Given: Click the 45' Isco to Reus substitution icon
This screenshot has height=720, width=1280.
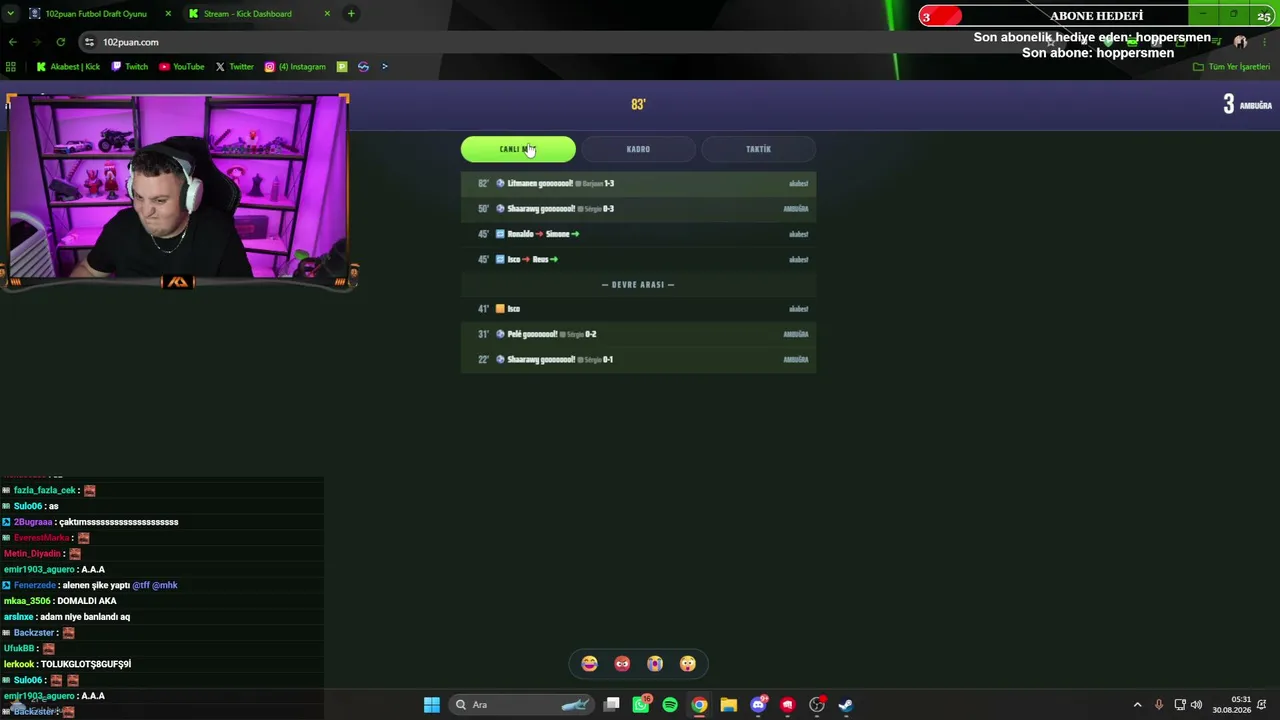Looking at the screenshot, I should [500, 259].
